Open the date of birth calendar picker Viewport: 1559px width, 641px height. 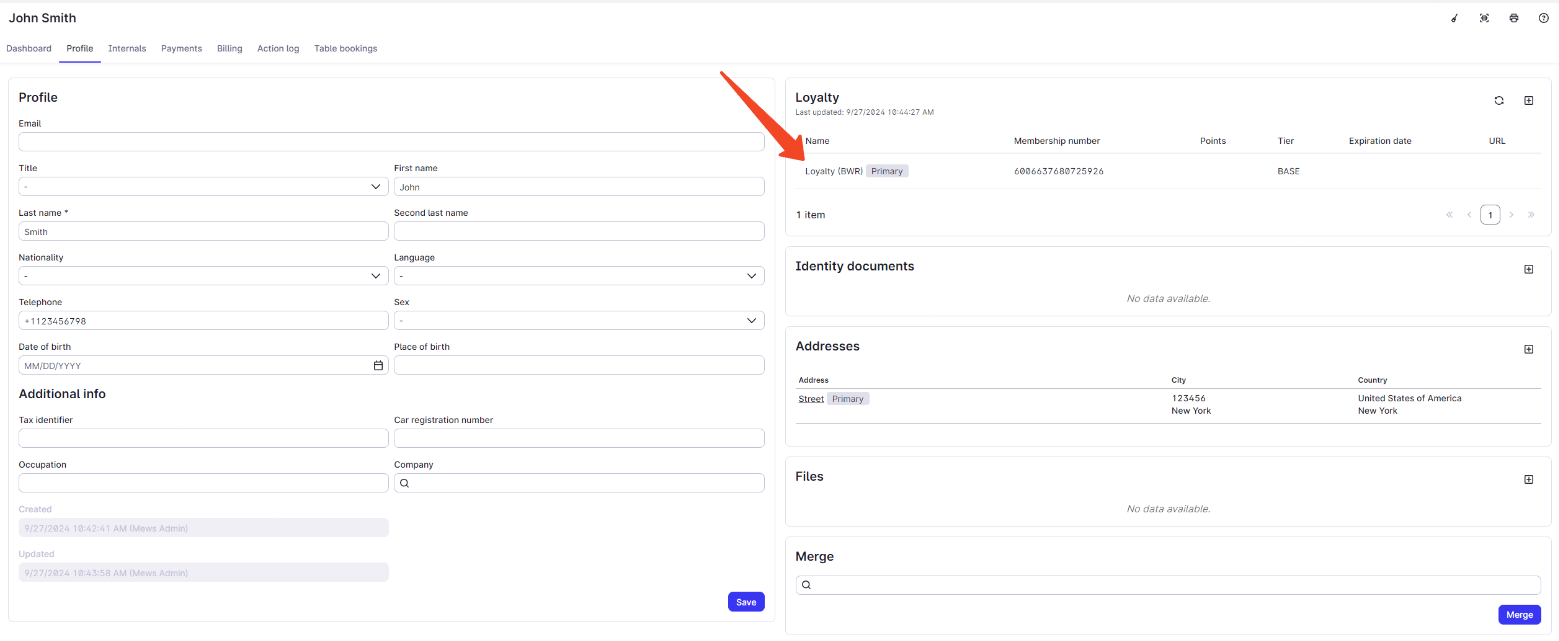378,365
